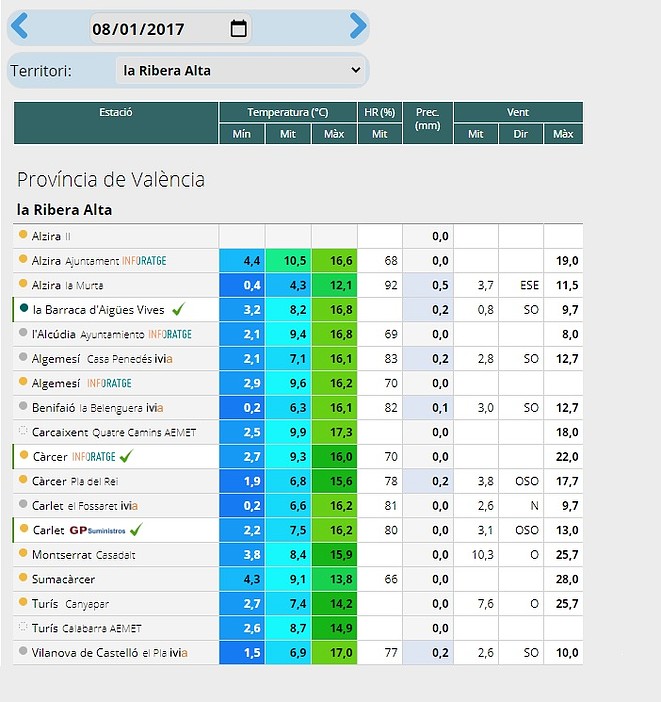Click the Estació column header
This screenshot has height=702, width=661.
click(116, 123)
